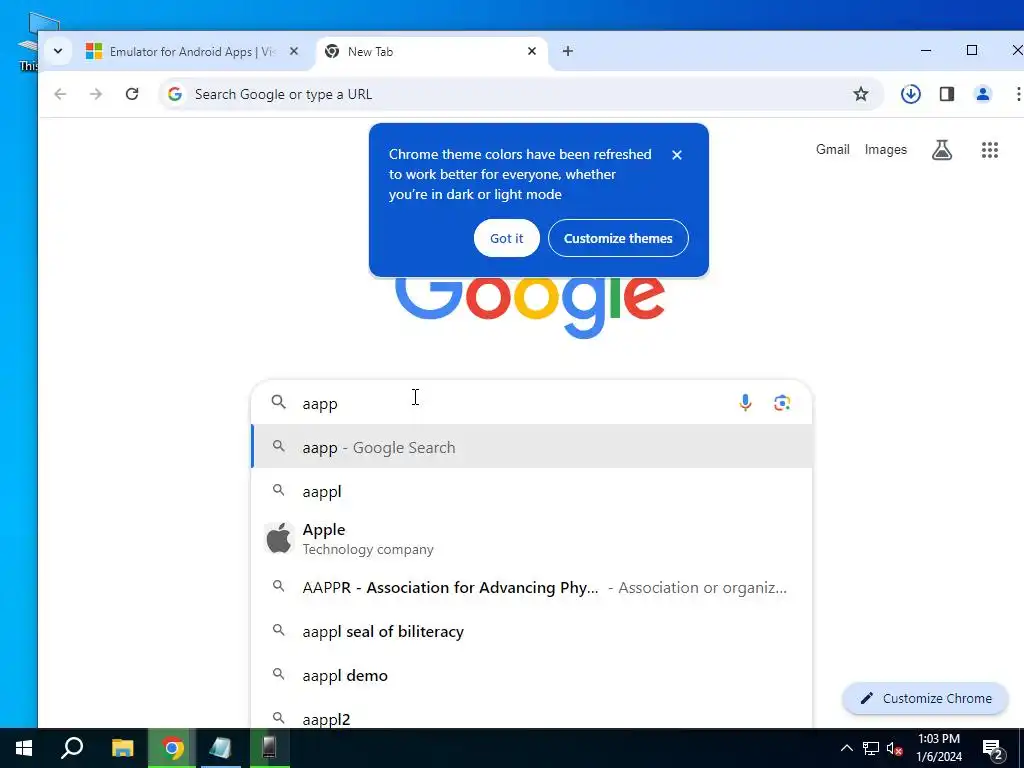Image resolution: width=1024 pixels, height=768 pixels.
Task: Open the Gmail link
Action: click(833, 150)
